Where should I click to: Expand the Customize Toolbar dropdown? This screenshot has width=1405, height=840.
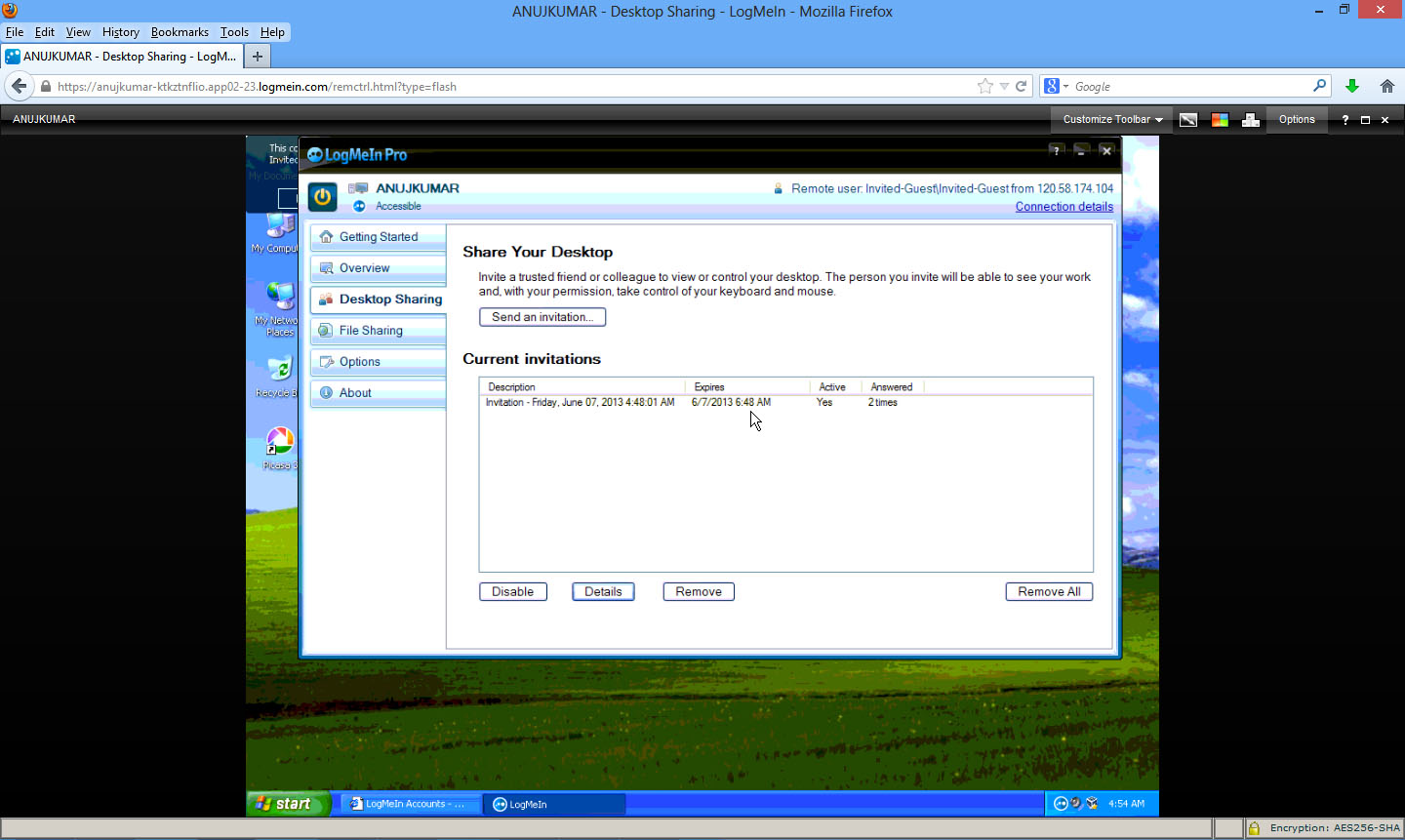1112,119
